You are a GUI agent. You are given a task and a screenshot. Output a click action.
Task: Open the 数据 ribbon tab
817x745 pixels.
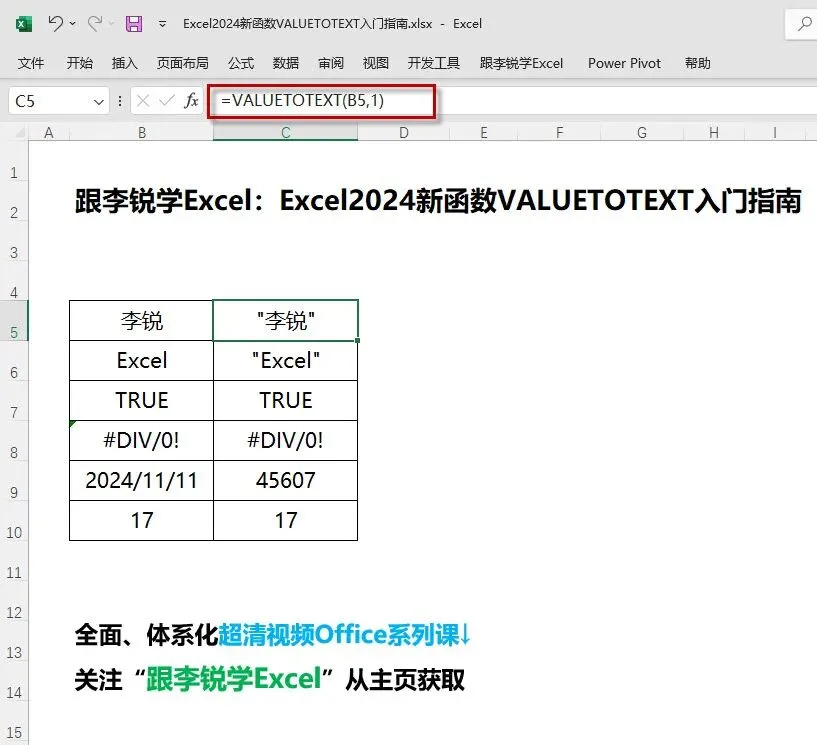click(286, 64)
